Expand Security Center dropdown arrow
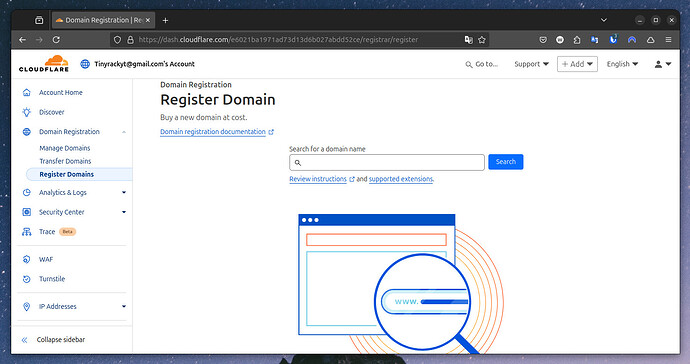690x364 pixels. click(x=124, y=212)
